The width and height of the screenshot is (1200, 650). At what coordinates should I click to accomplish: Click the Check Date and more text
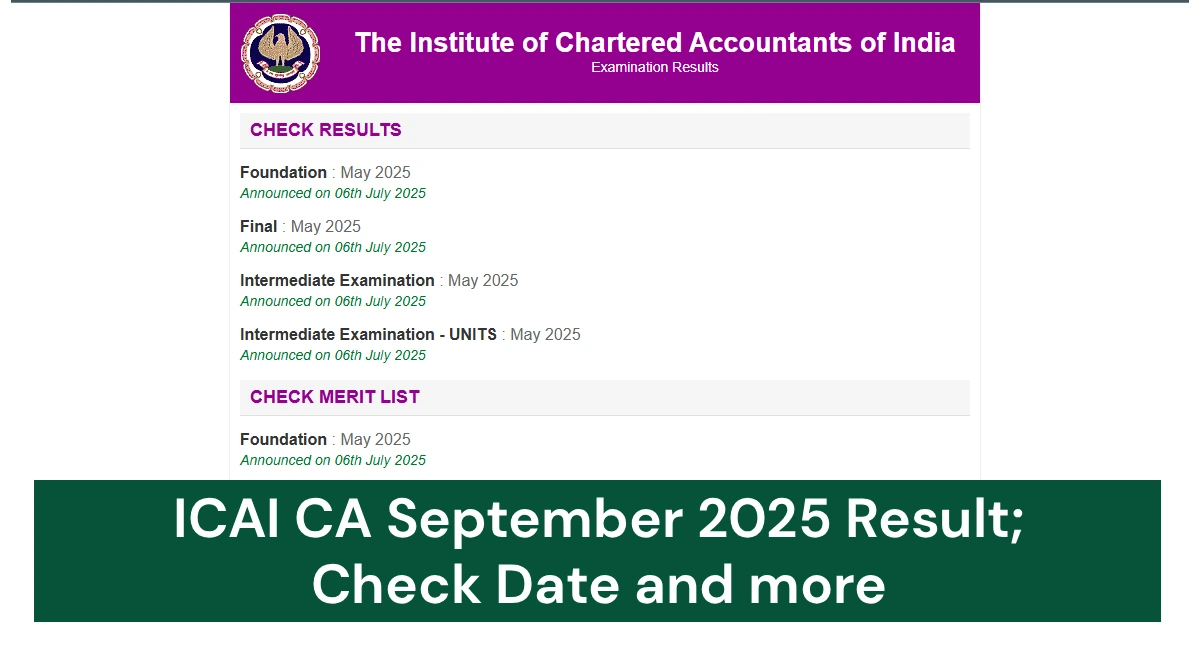(600, 584)
